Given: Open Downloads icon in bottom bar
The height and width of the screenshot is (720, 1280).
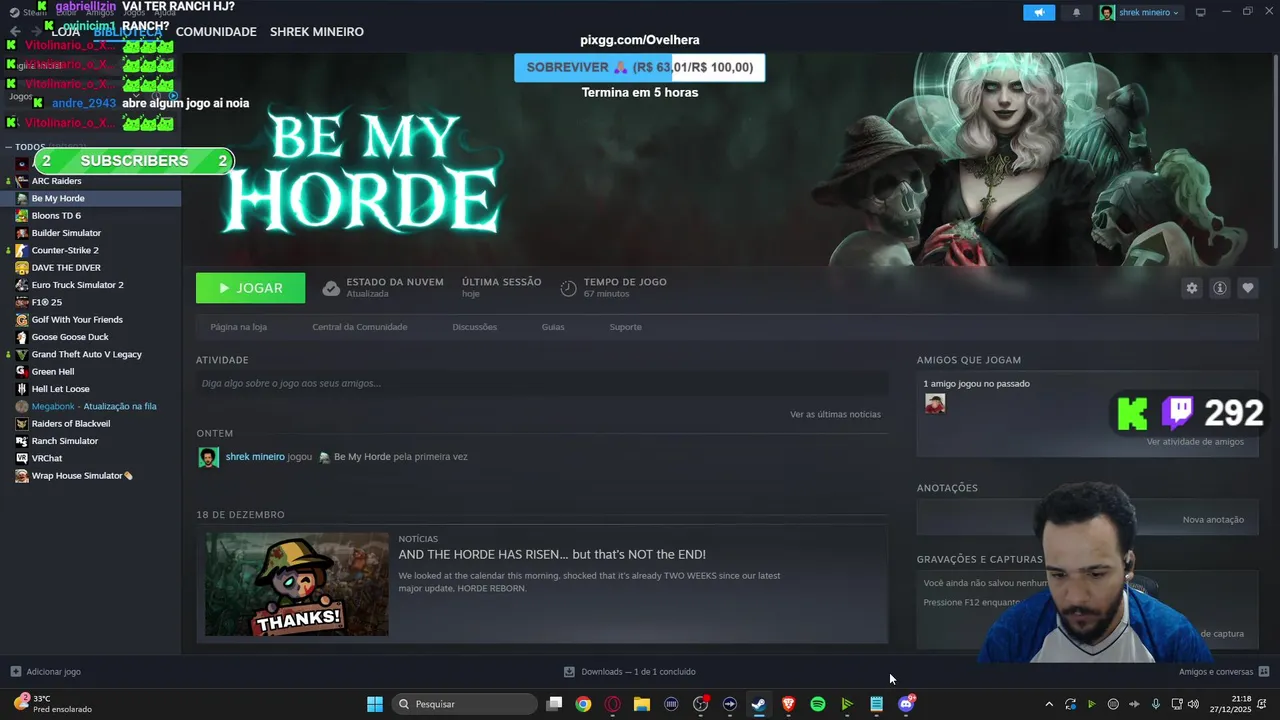Looking at the screenshot, I should click(x=569, y=672).
